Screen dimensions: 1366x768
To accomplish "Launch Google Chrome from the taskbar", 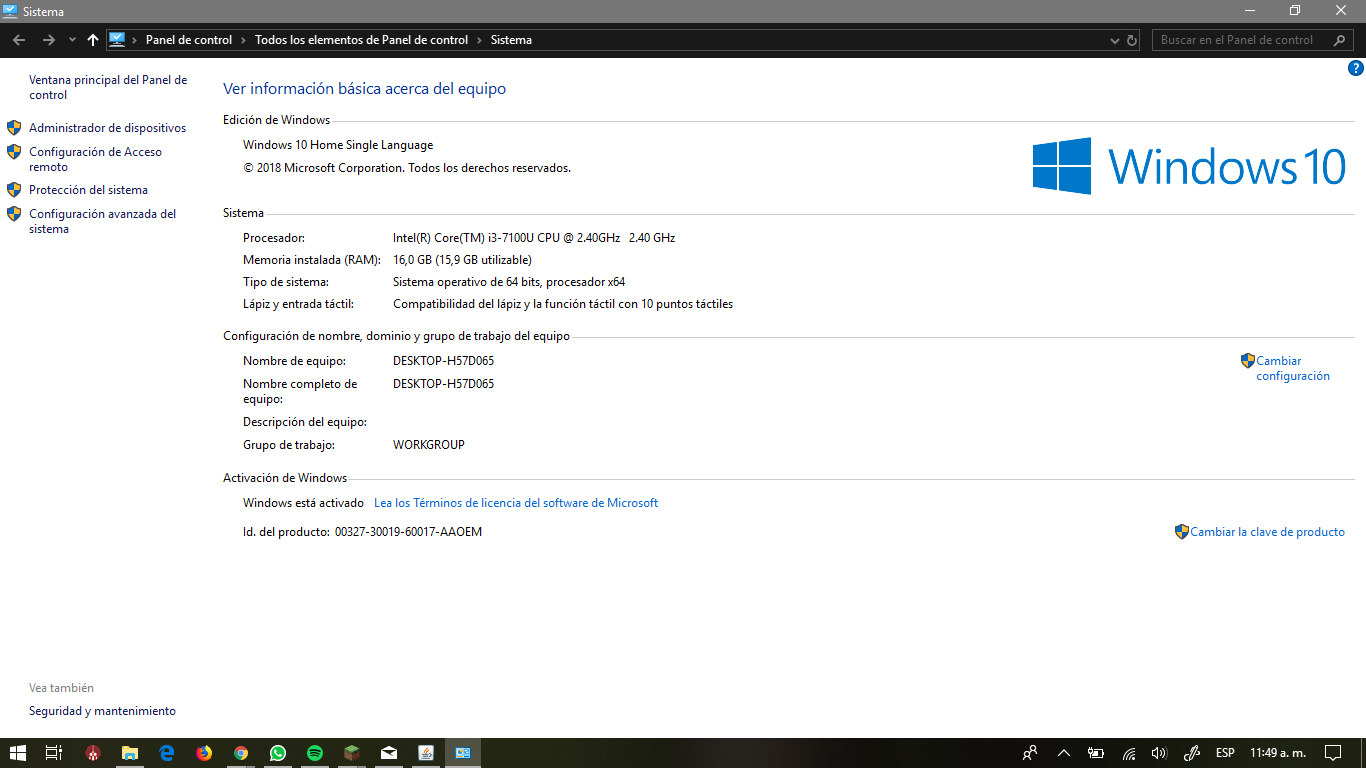I will (x=241, y=753).
